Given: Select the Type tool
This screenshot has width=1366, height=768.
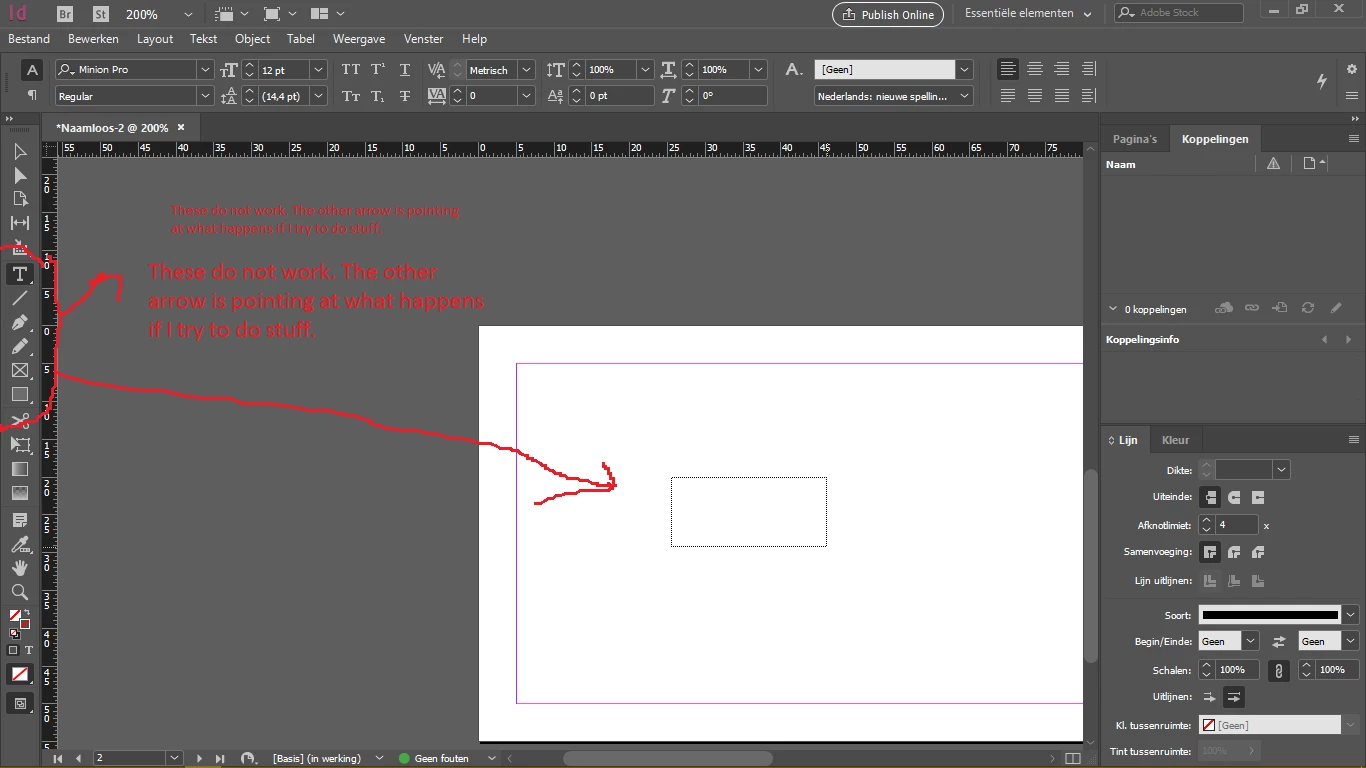Looking at the screenshot, I should pos(20,274).
